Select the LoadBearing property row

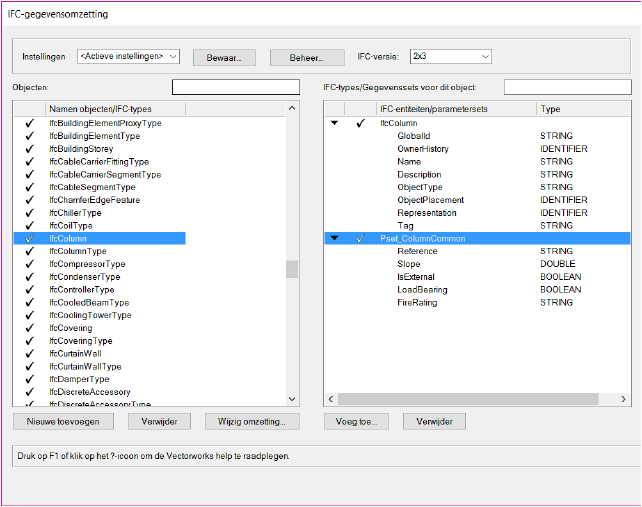point(422,290)
